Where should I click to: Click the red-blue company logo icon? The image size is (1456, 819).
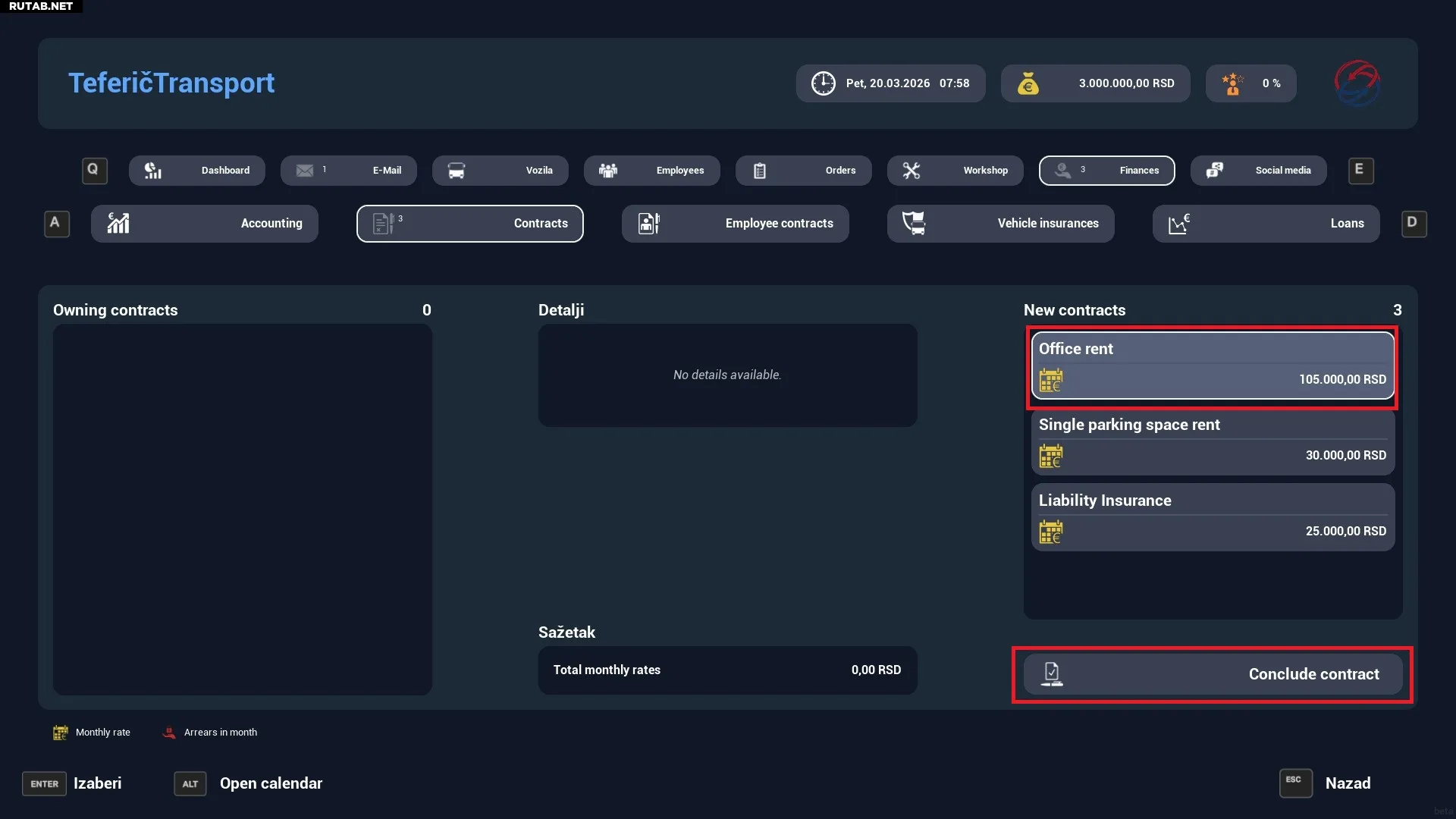coord(1357,83)
